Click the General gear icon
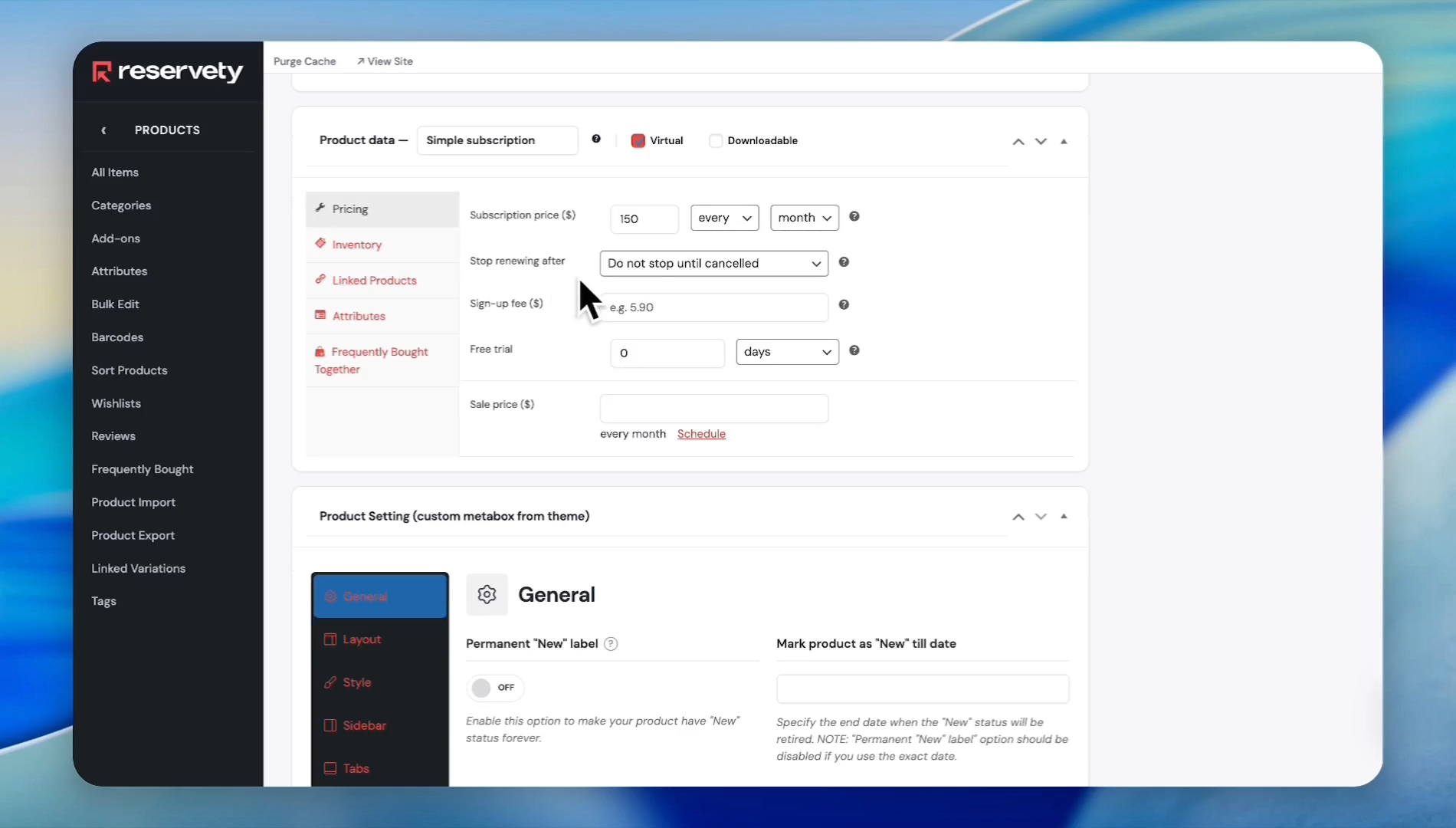The image size is (1456, 828). click(x=487, y=595)
